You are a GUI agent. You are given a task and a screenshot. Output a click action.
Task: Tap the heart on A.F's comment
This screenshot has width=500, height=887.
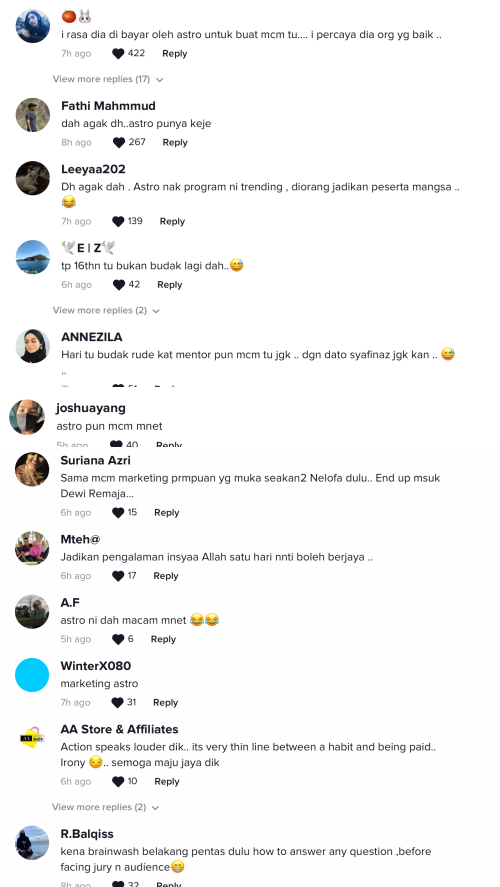click(118, 640)
